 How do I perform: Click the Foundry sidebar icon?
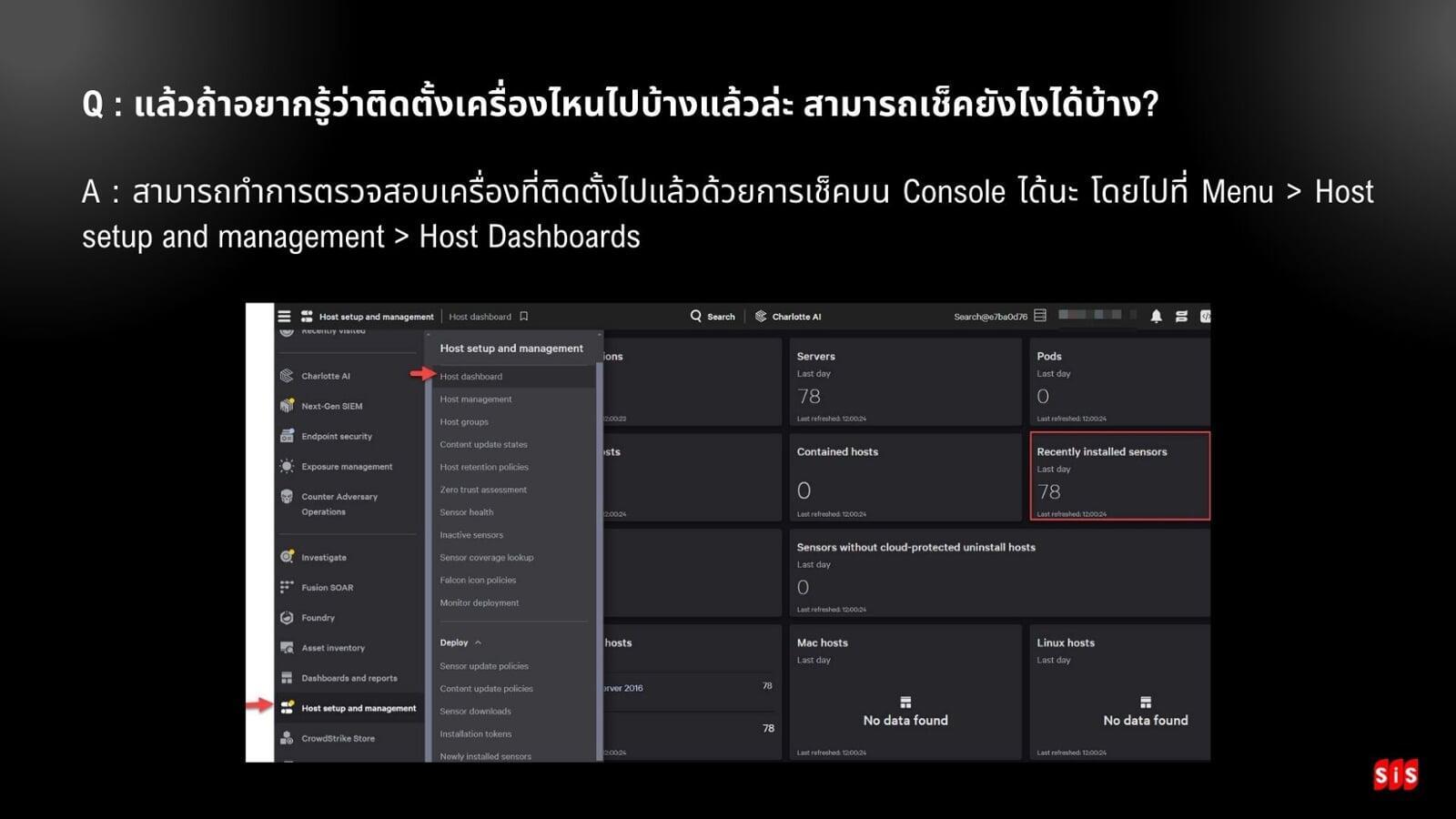[287, 617]
